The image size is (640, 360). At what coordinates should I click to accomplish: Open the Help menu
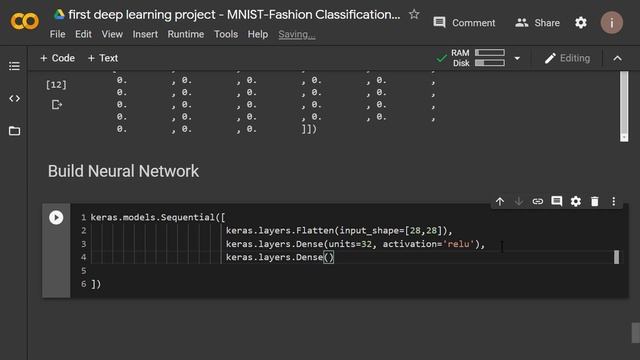coord(258,34)
